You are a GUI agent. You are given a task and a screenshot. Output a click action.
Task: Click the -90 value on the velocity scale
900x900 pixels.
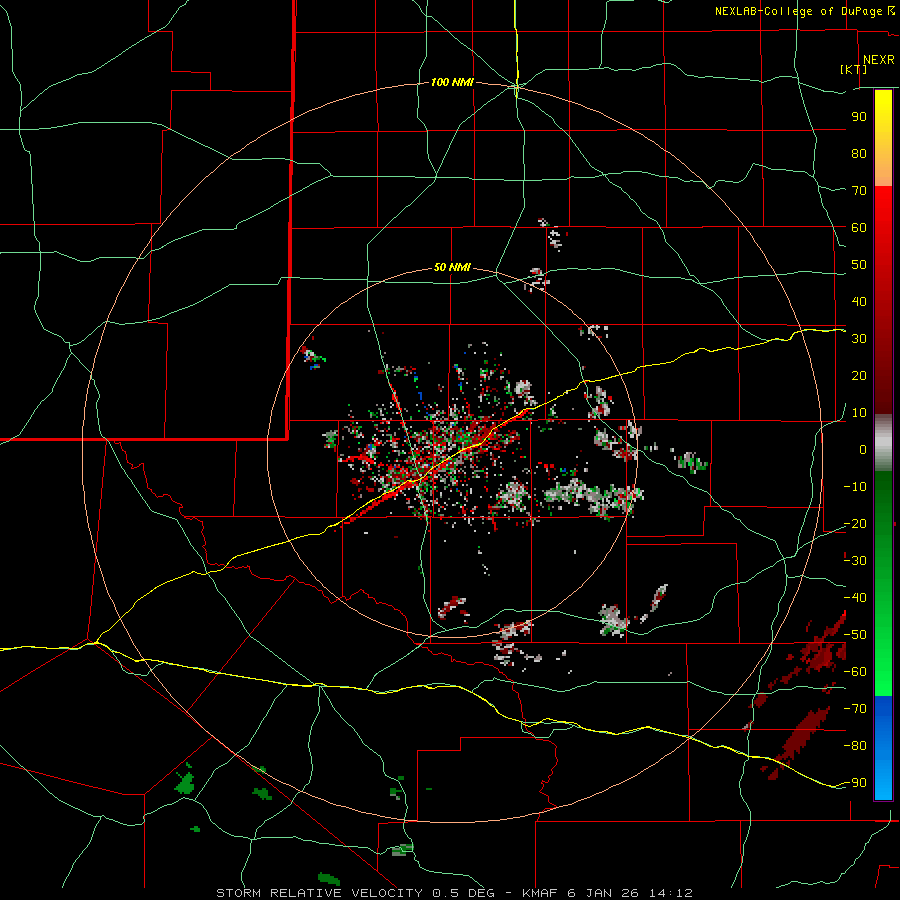click(855, 783)
